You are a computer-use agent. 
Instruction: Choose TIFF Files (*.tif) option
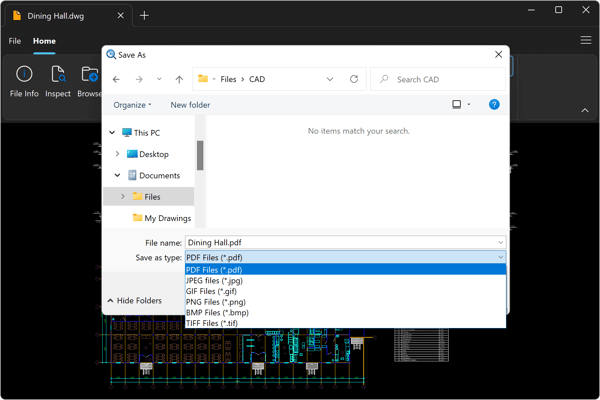(346, 323)
